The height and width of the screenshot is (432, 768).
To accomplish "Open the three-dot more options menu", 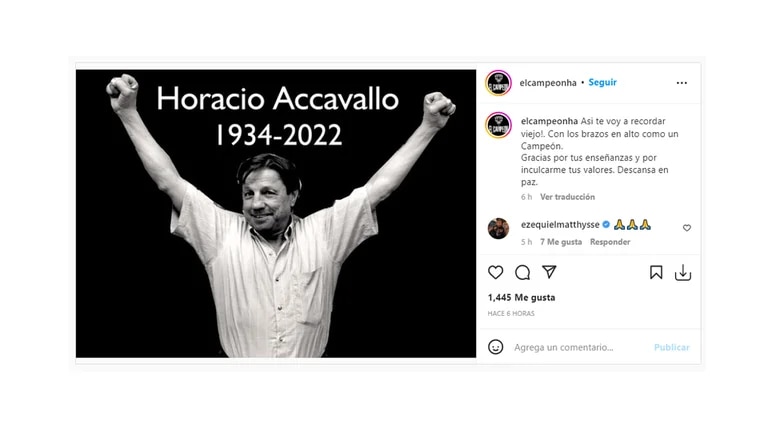I will (x=681, y=83).
